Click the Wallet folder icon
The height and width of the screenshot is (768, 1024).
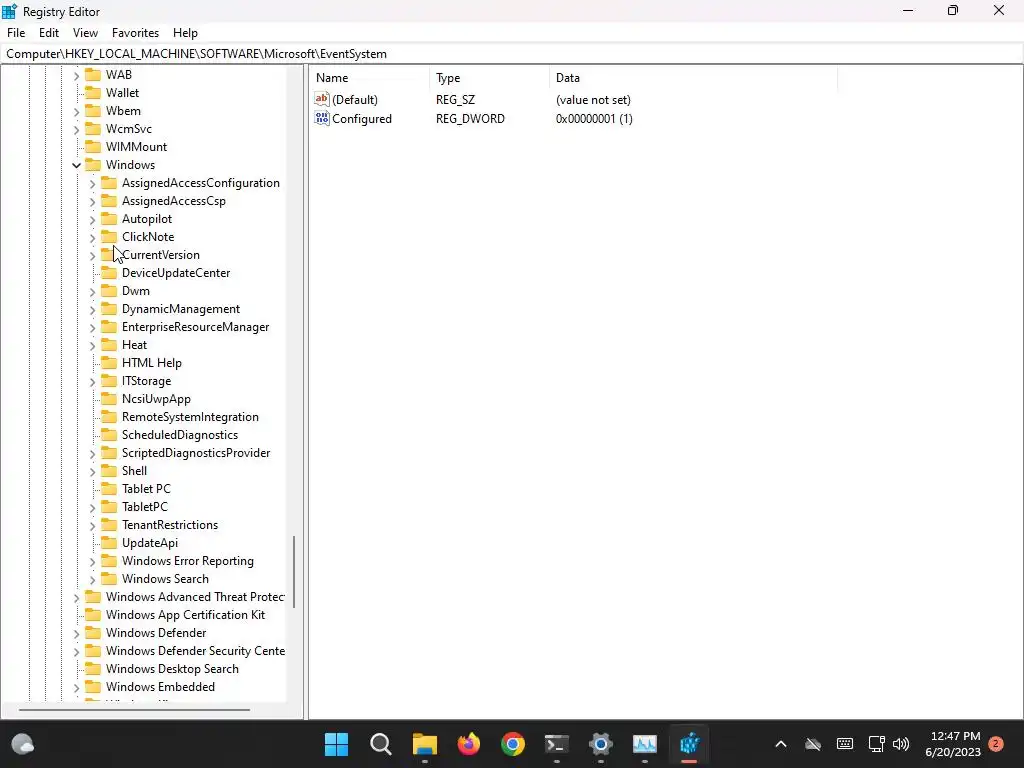click(93, 93)
